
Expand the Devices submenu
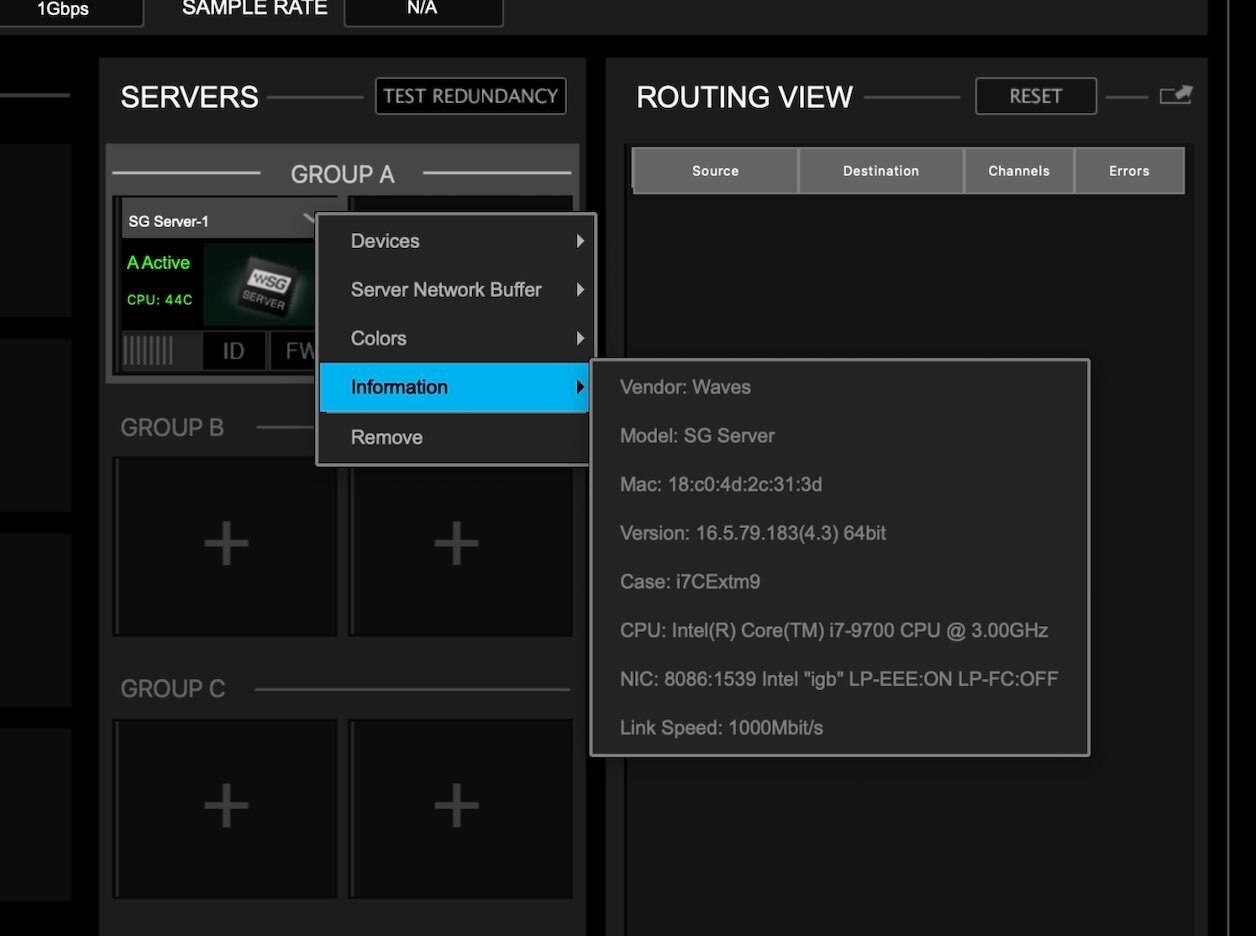[x=456, y=241]
